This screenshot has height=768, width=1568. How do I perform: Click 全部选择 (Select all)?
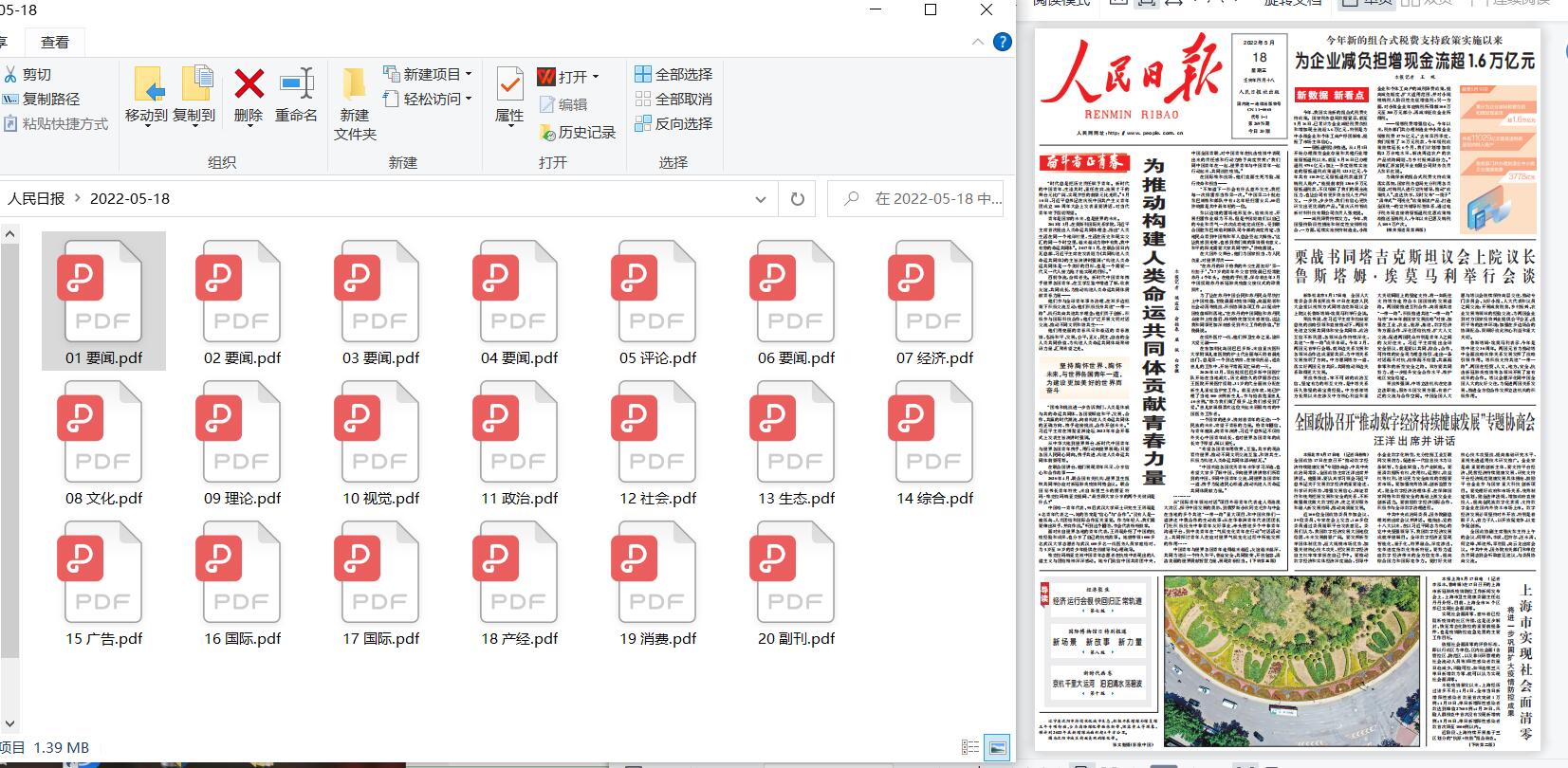coord(673,74)
